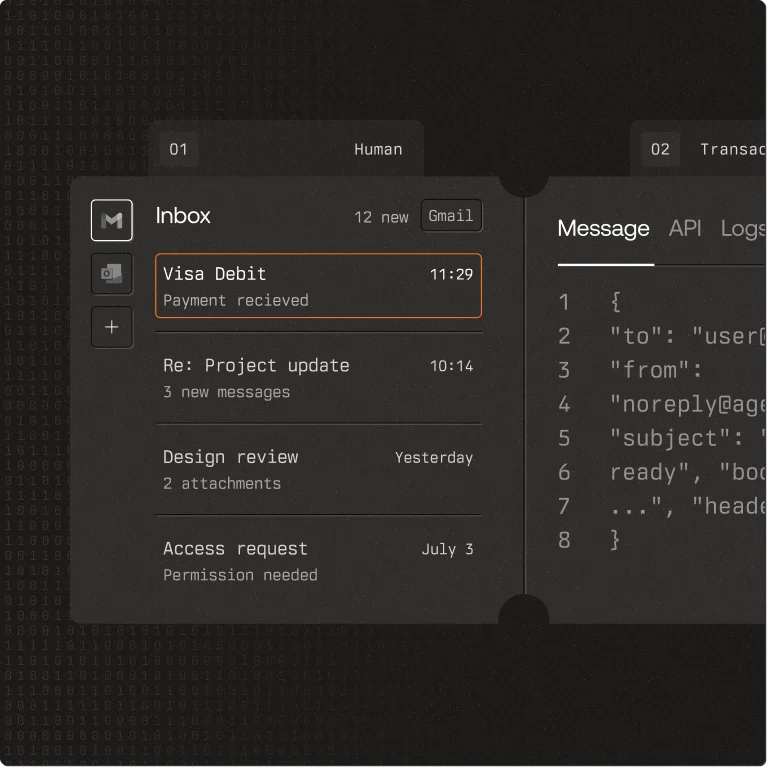Click the Transac label beside 02
The width and height of the screenshot is (767, 767).
(733, 150)
